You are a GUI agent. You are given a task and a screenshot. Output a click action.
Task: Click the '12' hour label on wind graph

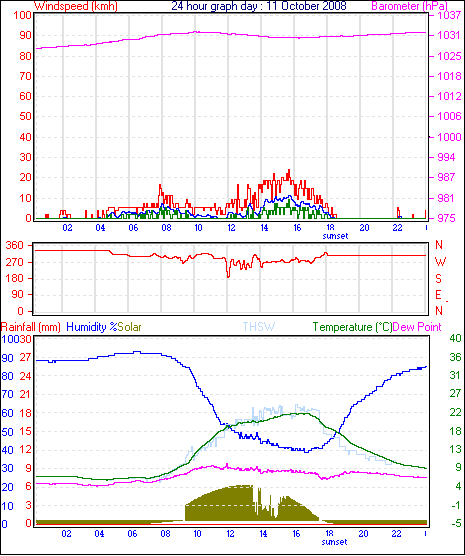[x=231, y=227]
